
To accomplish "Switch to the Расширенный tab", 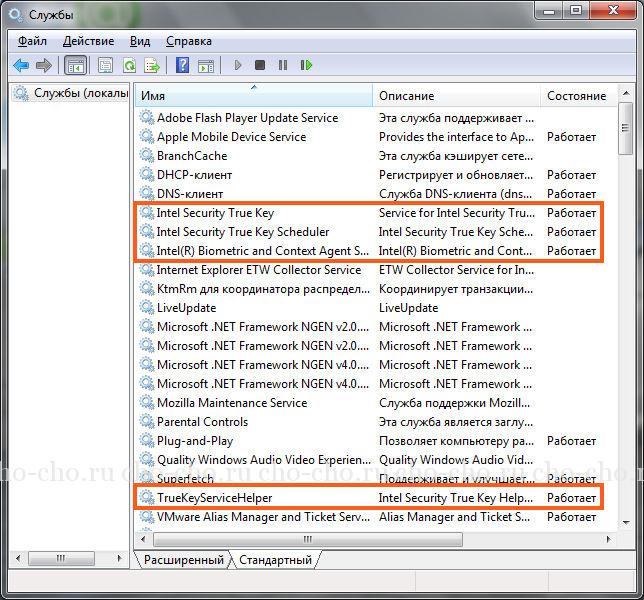I will [183, 560].
